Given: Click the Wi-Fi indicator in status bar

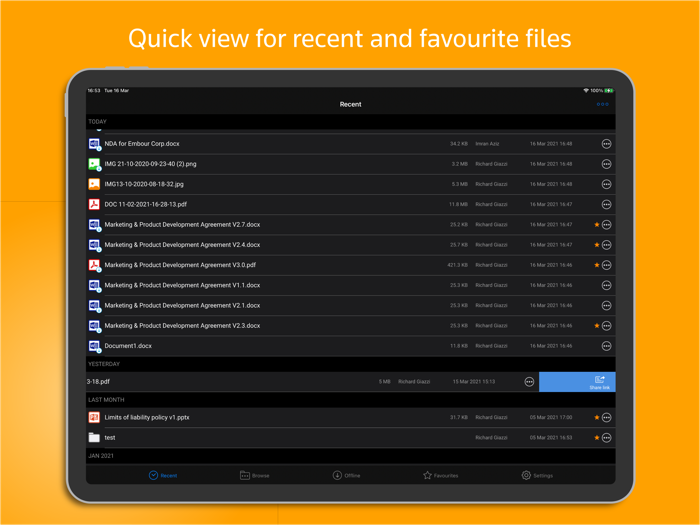Looking at the screenshot, I should coord(586,91).
